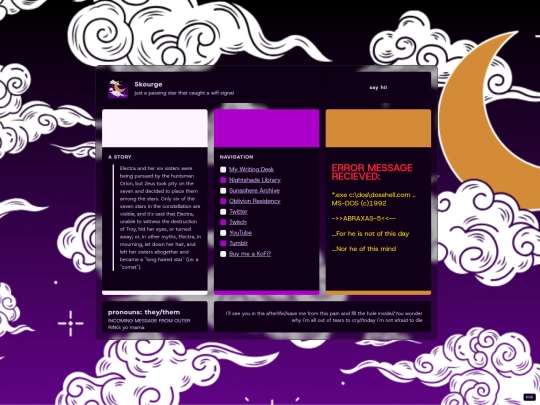Click the 'pronouns: they/them' text
The width and height of the screenshot is (540, 405).
(x=144, y=312)
